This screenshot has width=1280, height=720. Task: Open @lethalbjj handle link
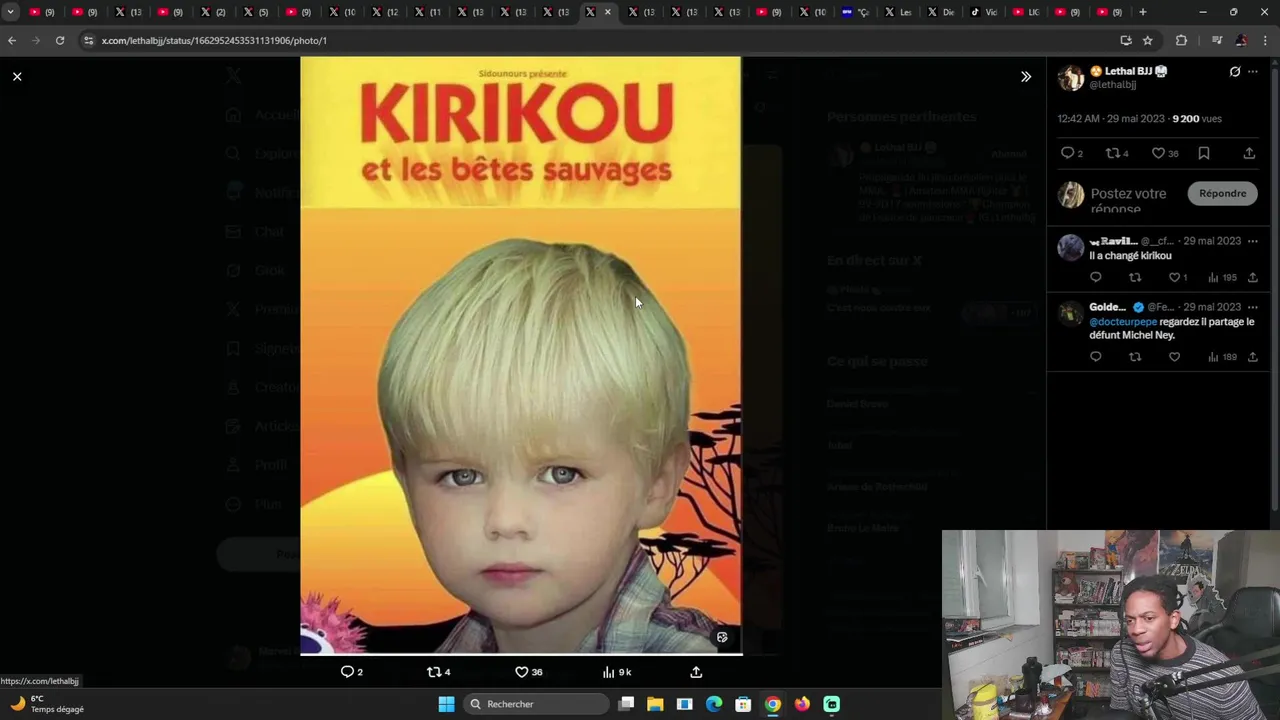coord(1112,85)
